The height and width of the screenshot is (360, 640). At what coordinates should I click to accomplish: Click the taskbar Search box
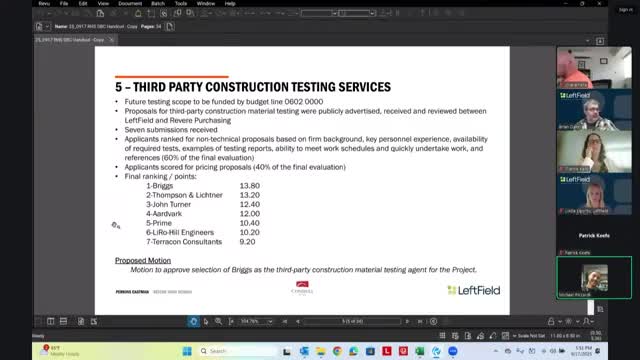click(237, 351)
